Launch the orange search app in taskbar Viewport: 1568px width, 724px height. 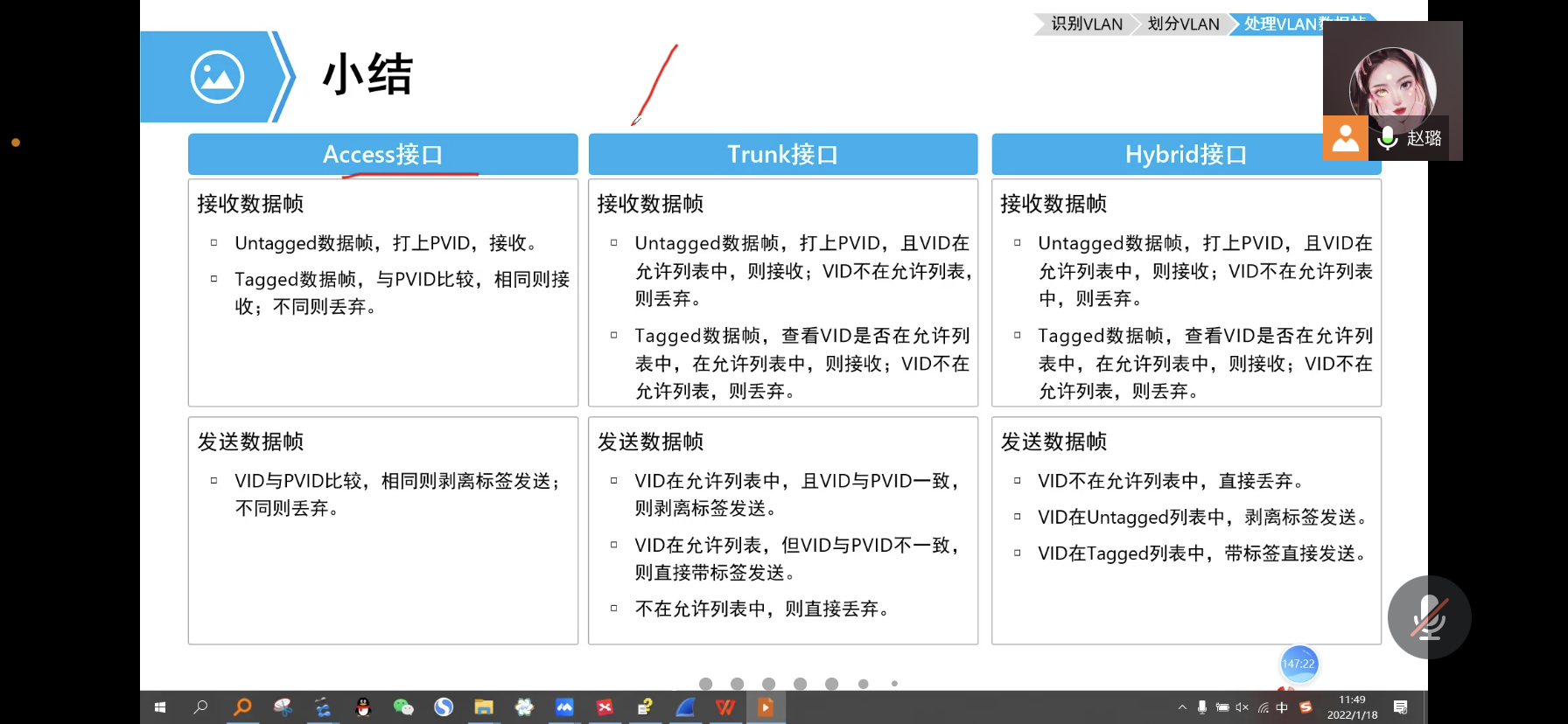coord(242,707)
